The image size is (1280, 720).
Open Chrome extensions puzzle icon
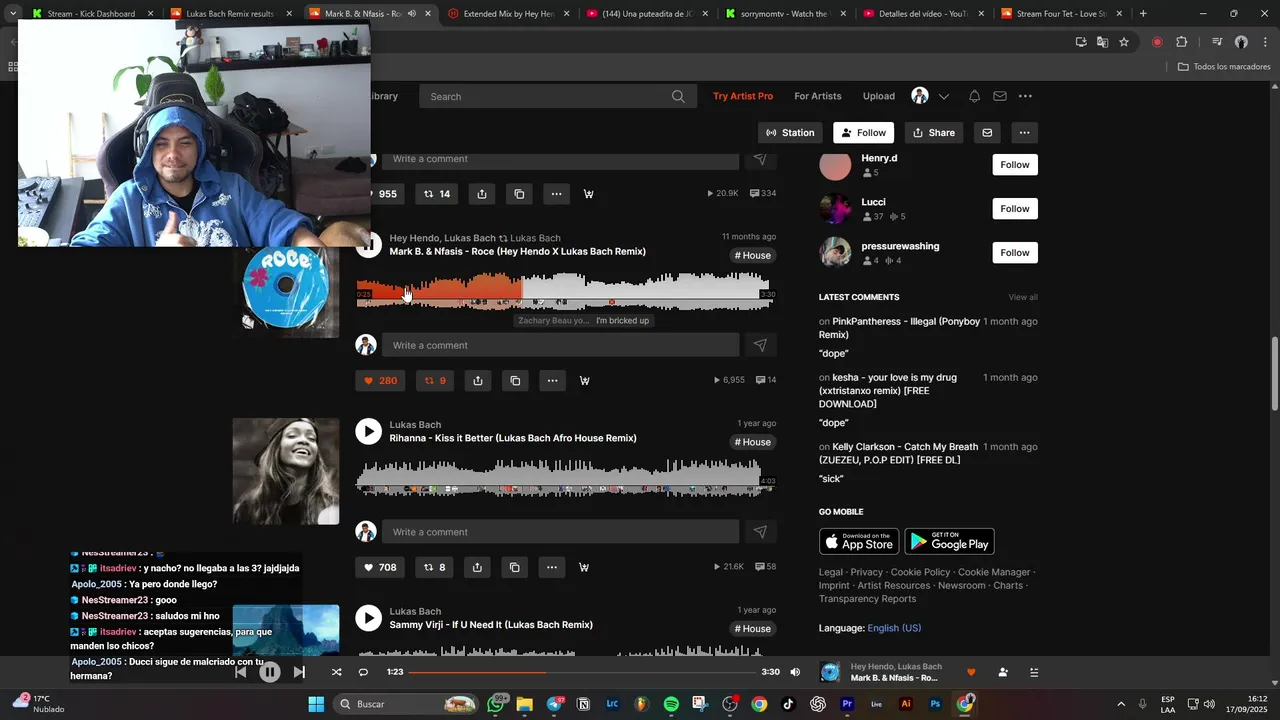1182,42
